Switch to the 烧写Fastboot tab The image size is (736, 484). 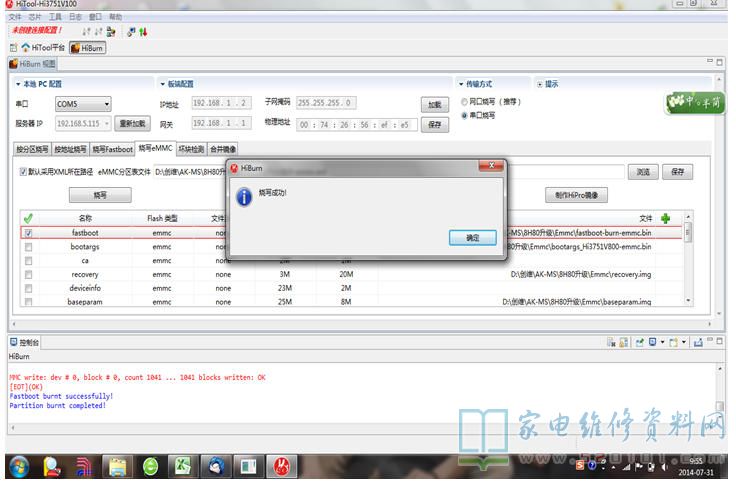pos(112,149)
